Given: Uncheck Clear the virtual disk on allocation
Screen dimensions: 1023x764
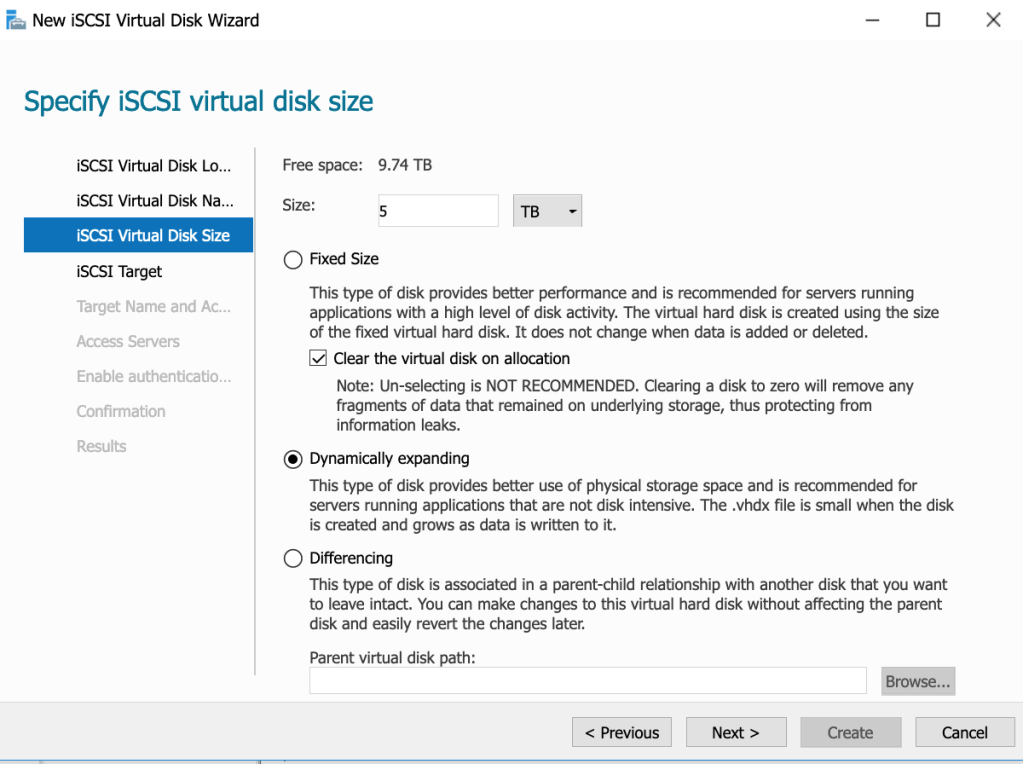Looking at the screenshot, I should 318,359.
